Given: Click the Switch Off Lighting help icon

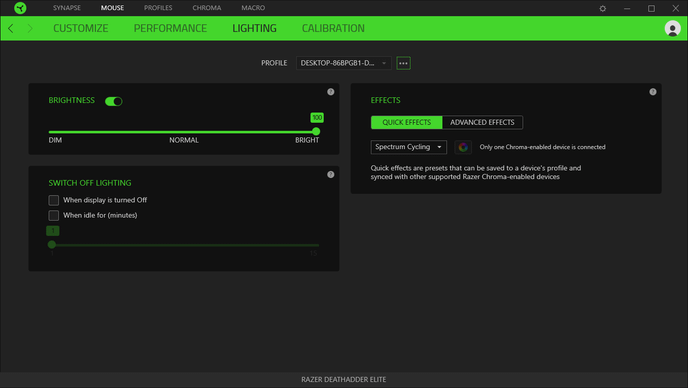Looking at the screenshot, I should [x=331, y=174].
